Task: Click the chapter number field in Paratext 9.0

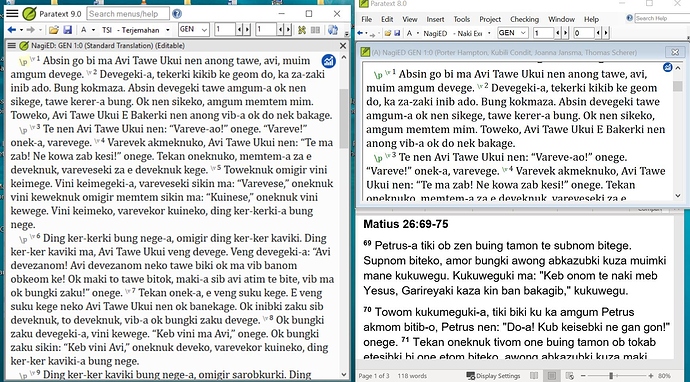Action: coord(225,30)
